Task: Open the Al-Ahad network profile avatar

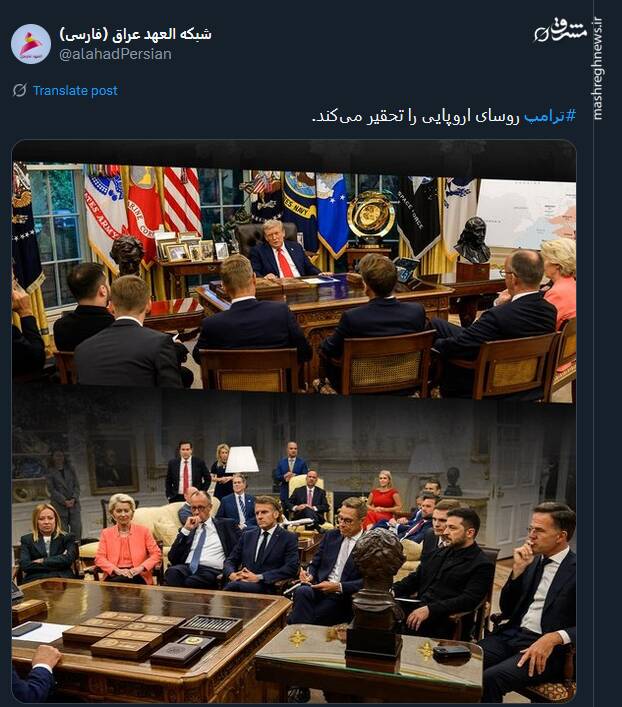Action: (31, 44)
